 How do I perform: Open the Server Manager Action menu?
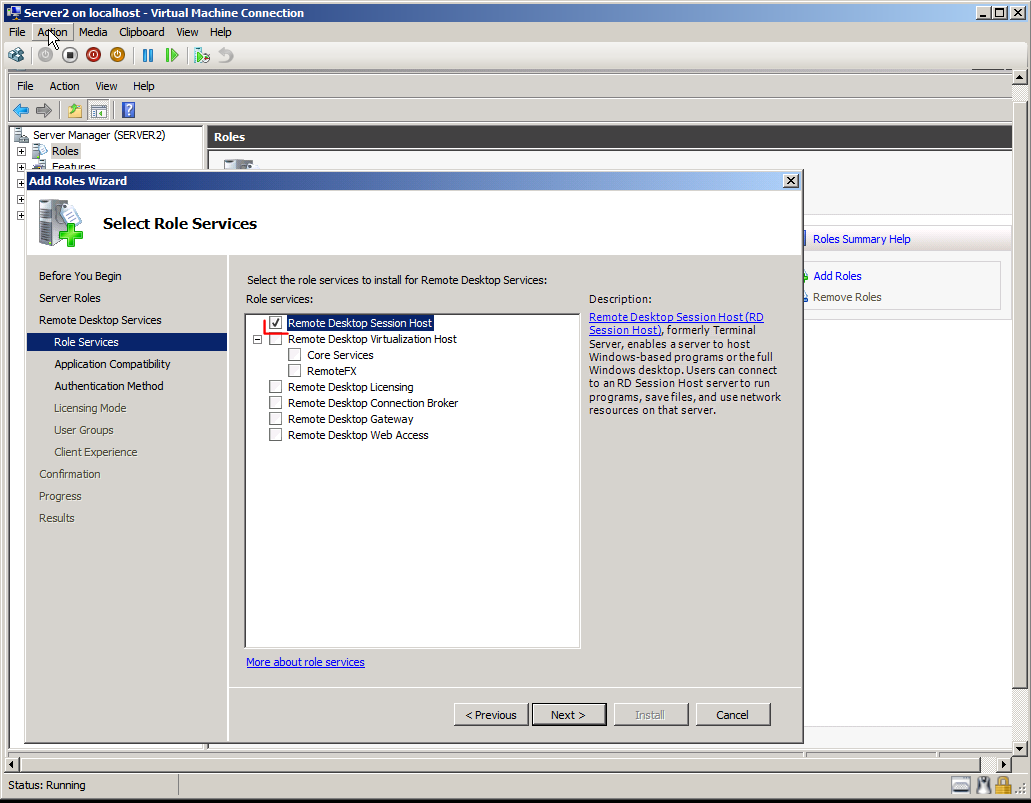pyautogui.click(x=64, y=86)
